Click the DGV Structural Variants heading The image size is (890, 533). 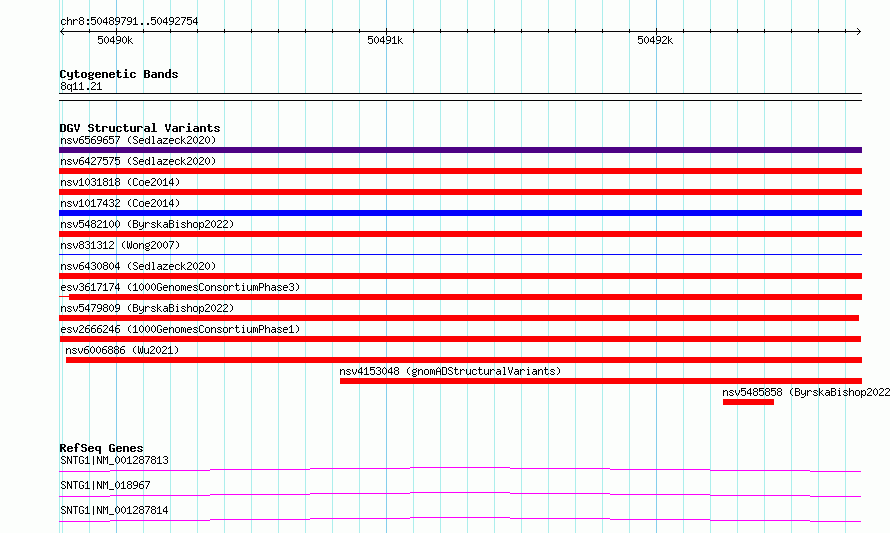140,128
